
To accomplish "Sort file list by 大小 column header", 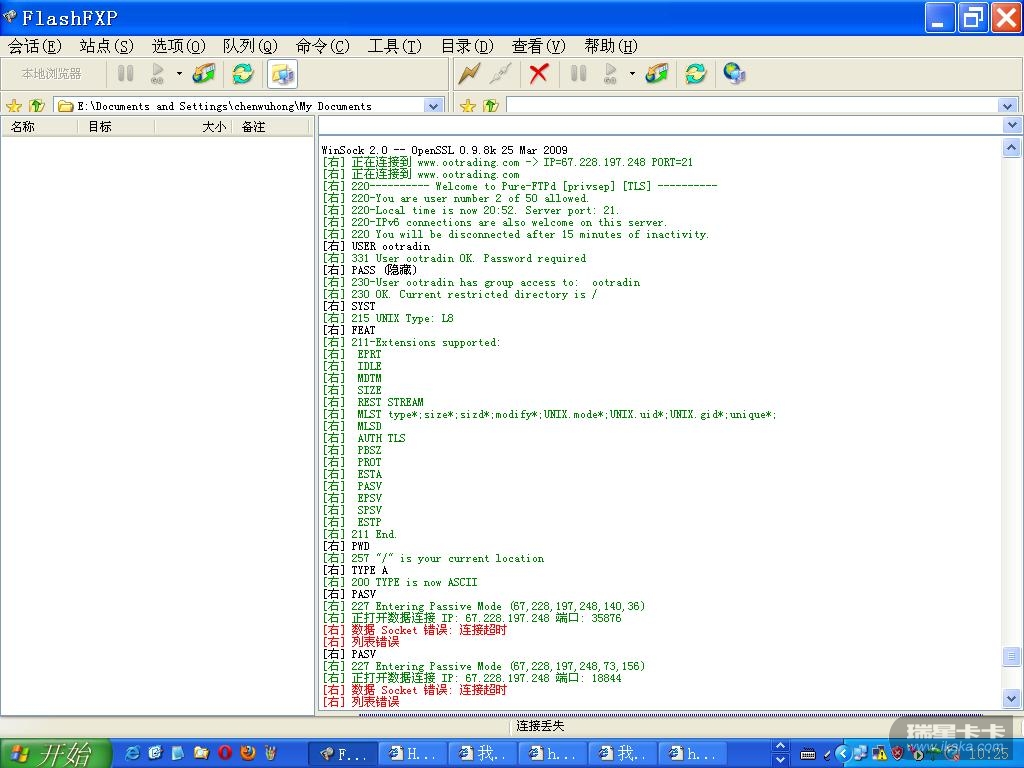I will click(213, 127).
